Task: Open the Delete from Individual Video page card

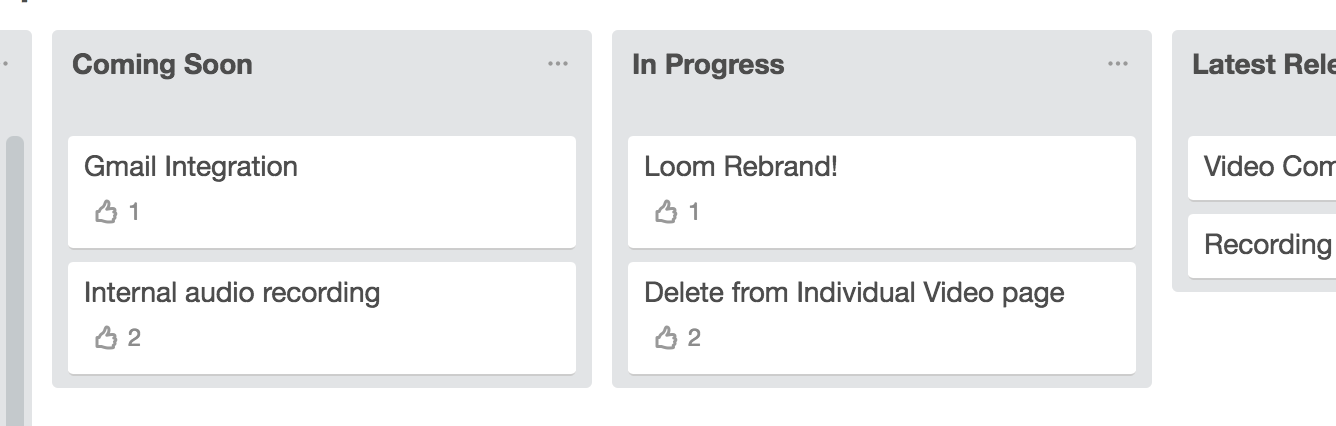Action: [882, 318]
